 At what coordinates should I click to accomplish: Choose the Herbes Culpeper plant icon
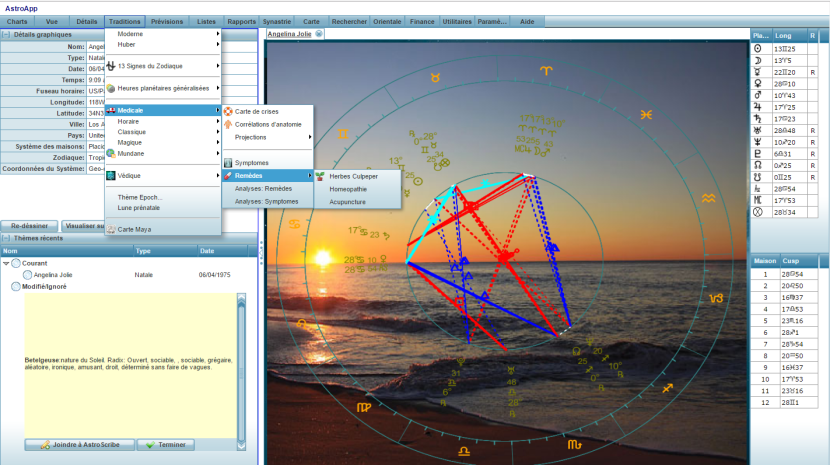[320, 176]
